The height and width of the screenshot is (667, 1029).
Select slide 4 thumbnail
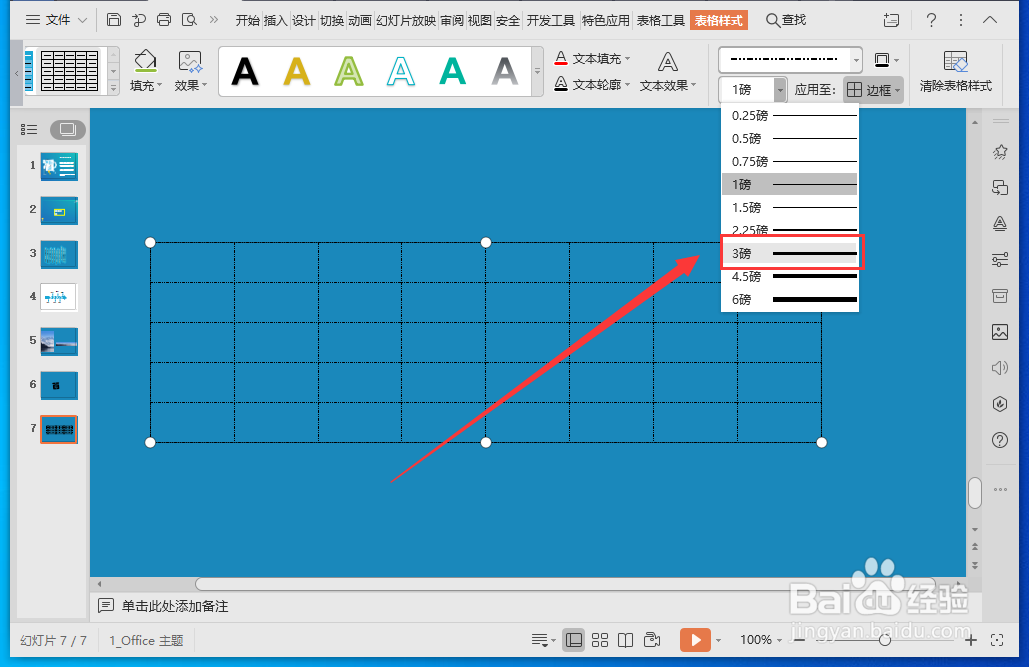coord(59,297)
